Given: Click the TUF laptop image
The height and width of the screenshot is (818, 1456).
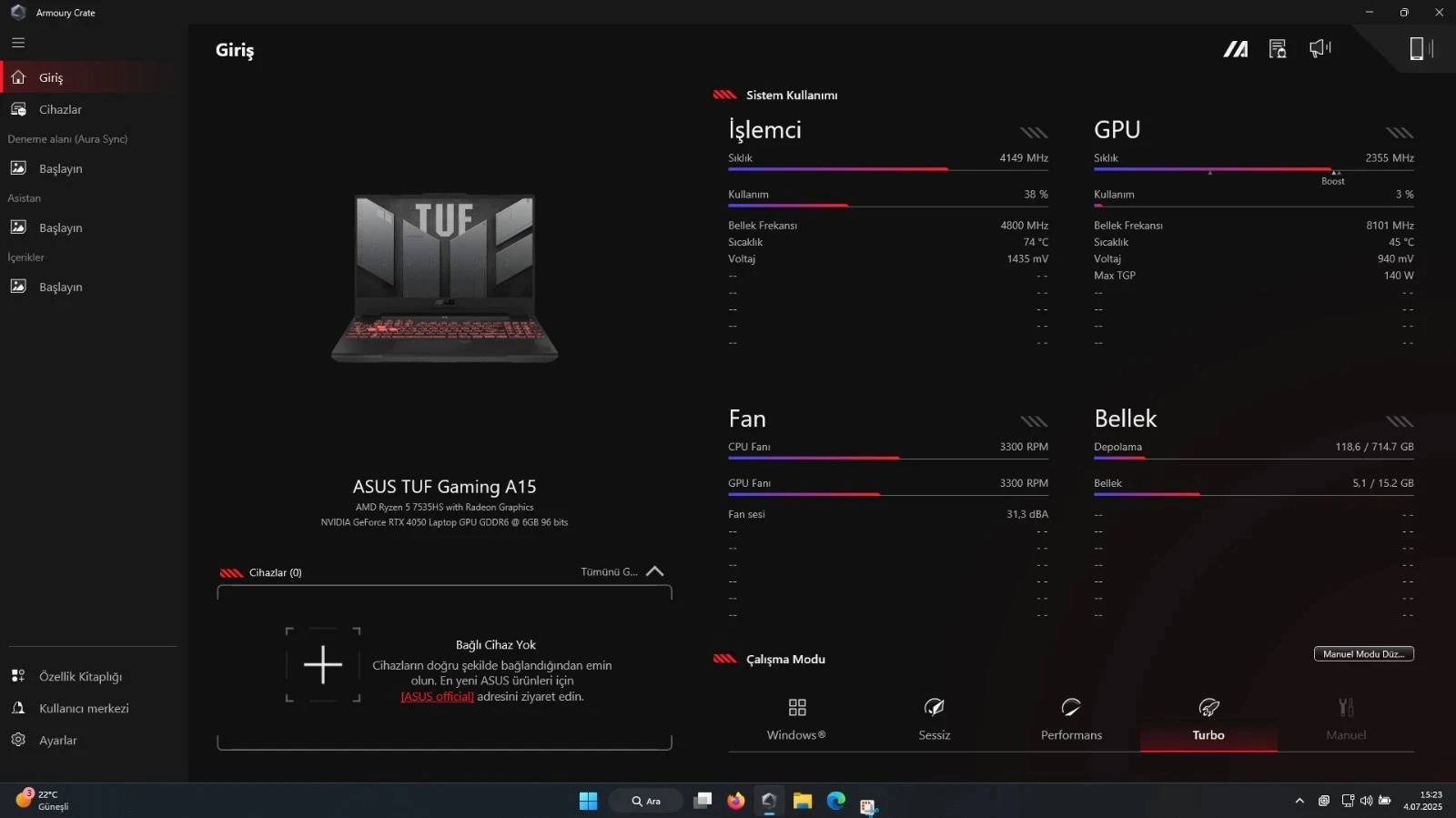Looking at the screenshot, I should point(444,278).
